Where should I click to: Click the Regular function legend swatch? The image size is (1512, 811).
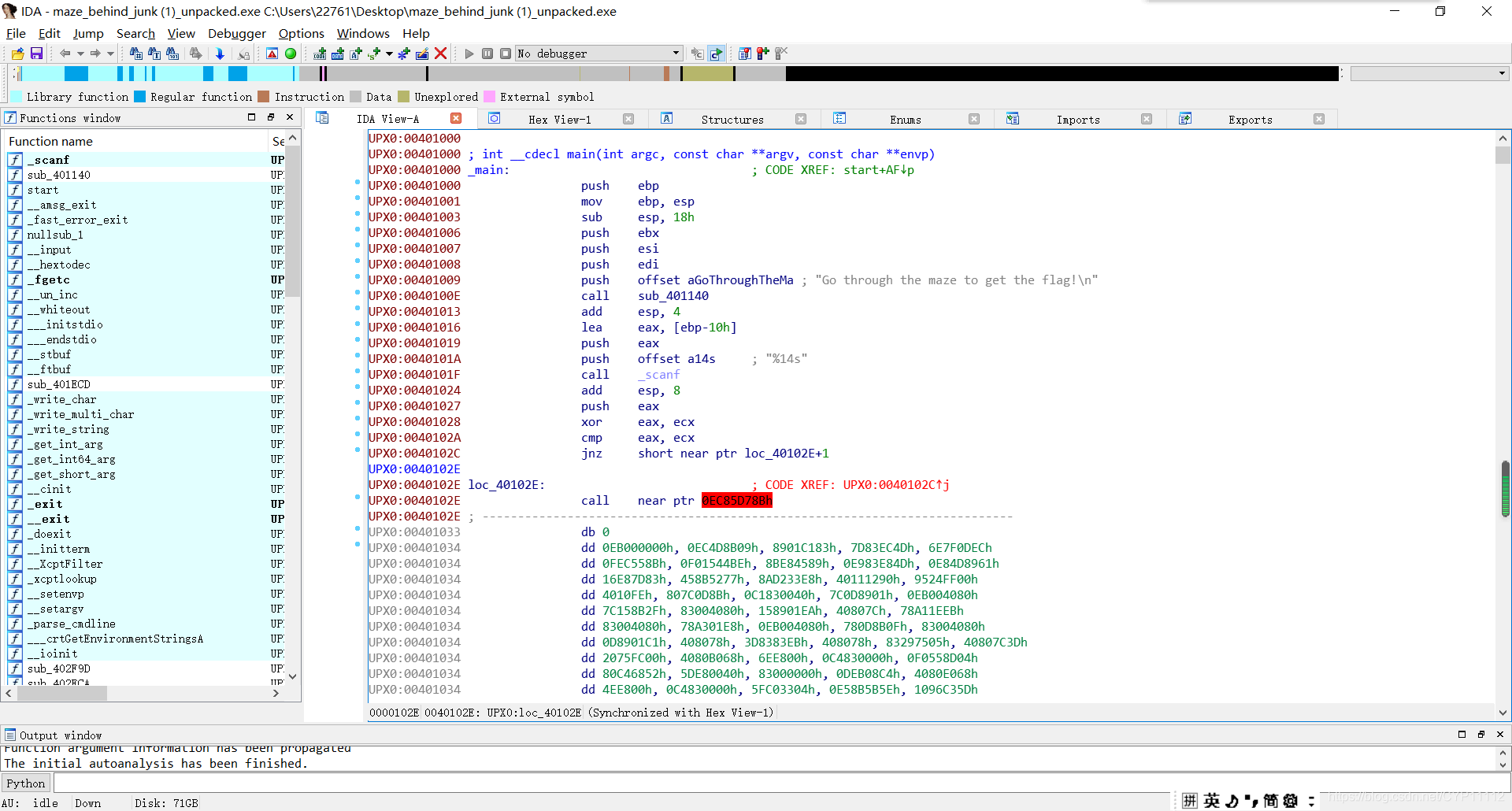pos(139,96)
